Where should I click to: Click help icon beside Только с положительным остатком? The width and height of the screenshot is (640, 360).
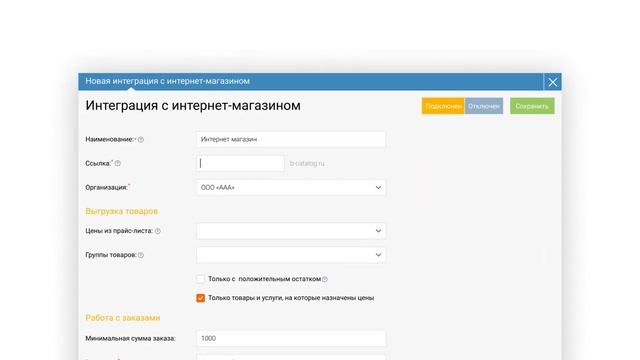(325, 279)
